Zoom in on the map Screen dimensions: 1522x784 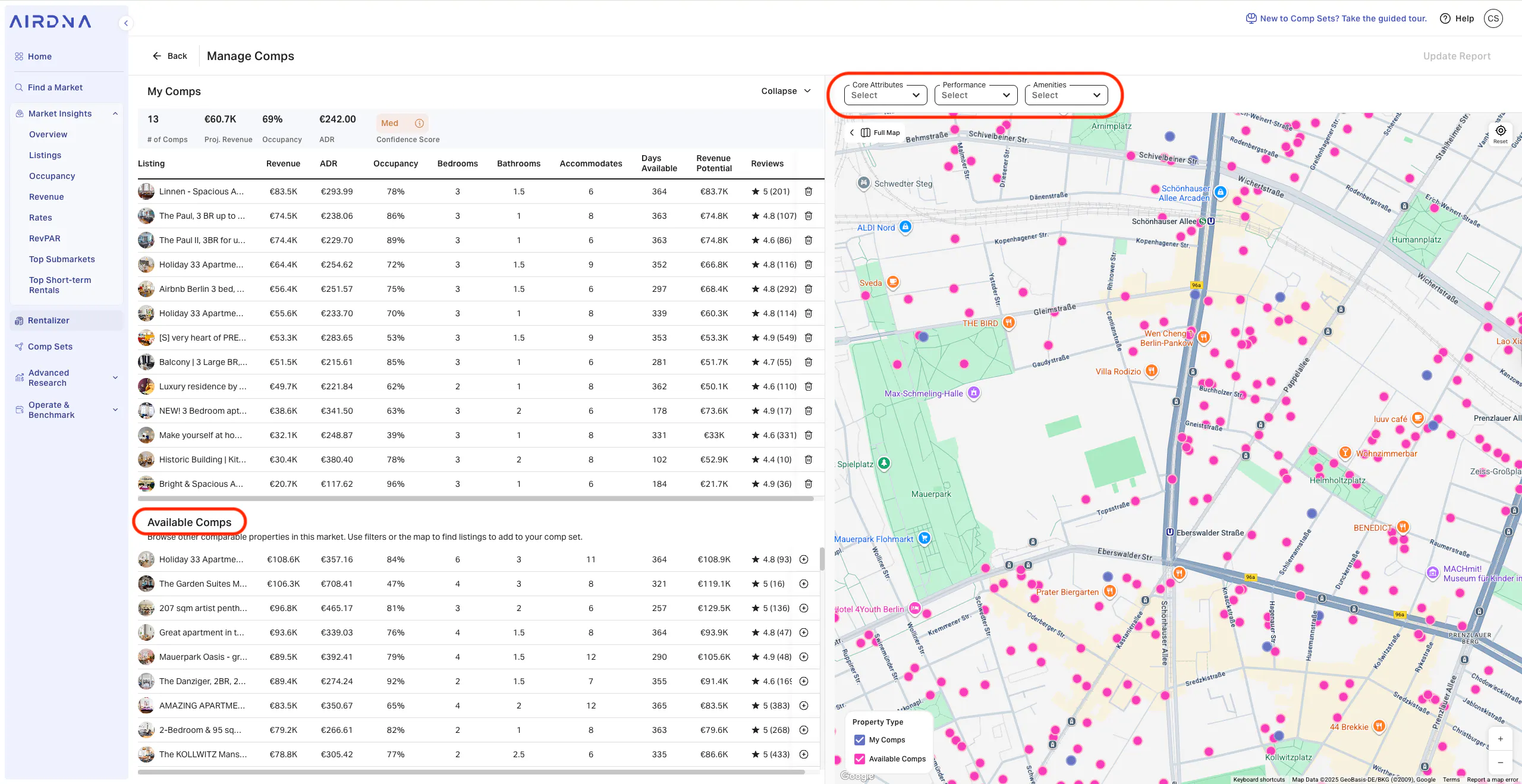point(1501,739)
